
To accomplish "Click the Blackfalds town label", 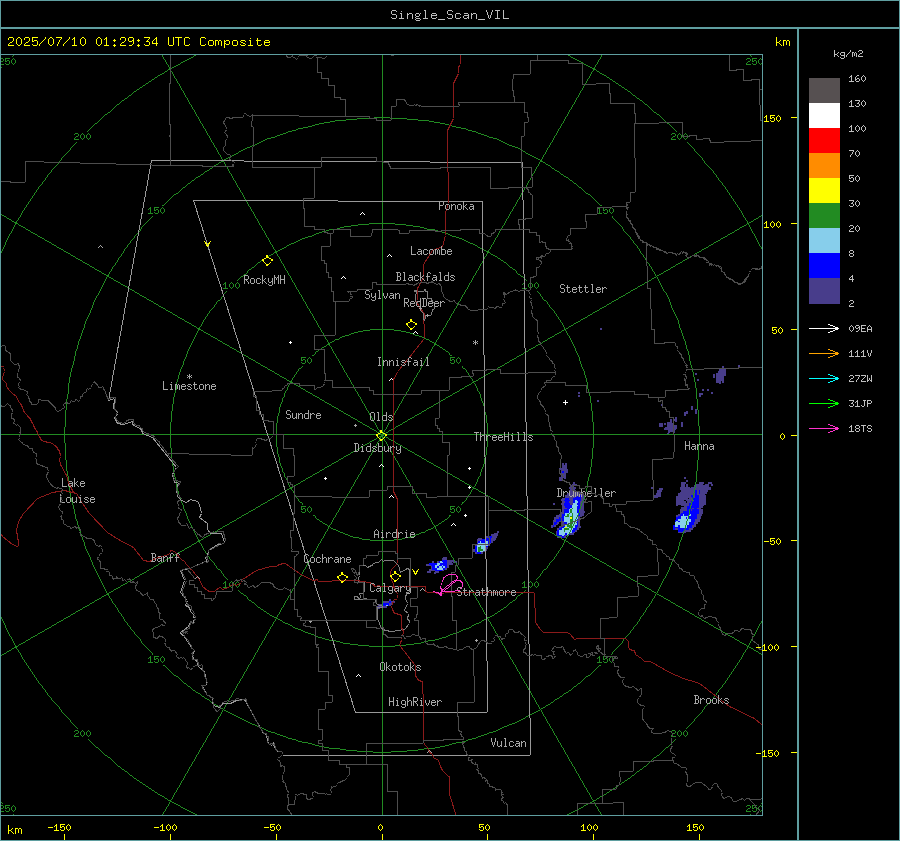I will click(x=425, y=277).
